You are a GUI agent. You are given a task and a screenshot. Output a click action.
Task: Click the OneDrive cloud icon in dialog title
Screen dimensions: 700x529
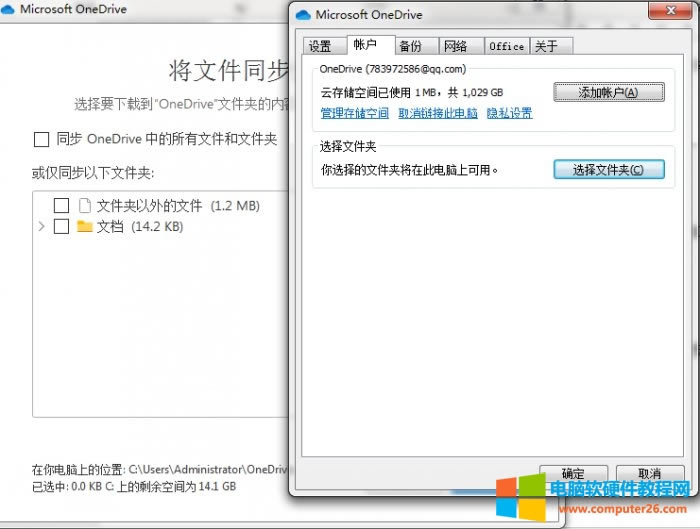coord(303,15)
